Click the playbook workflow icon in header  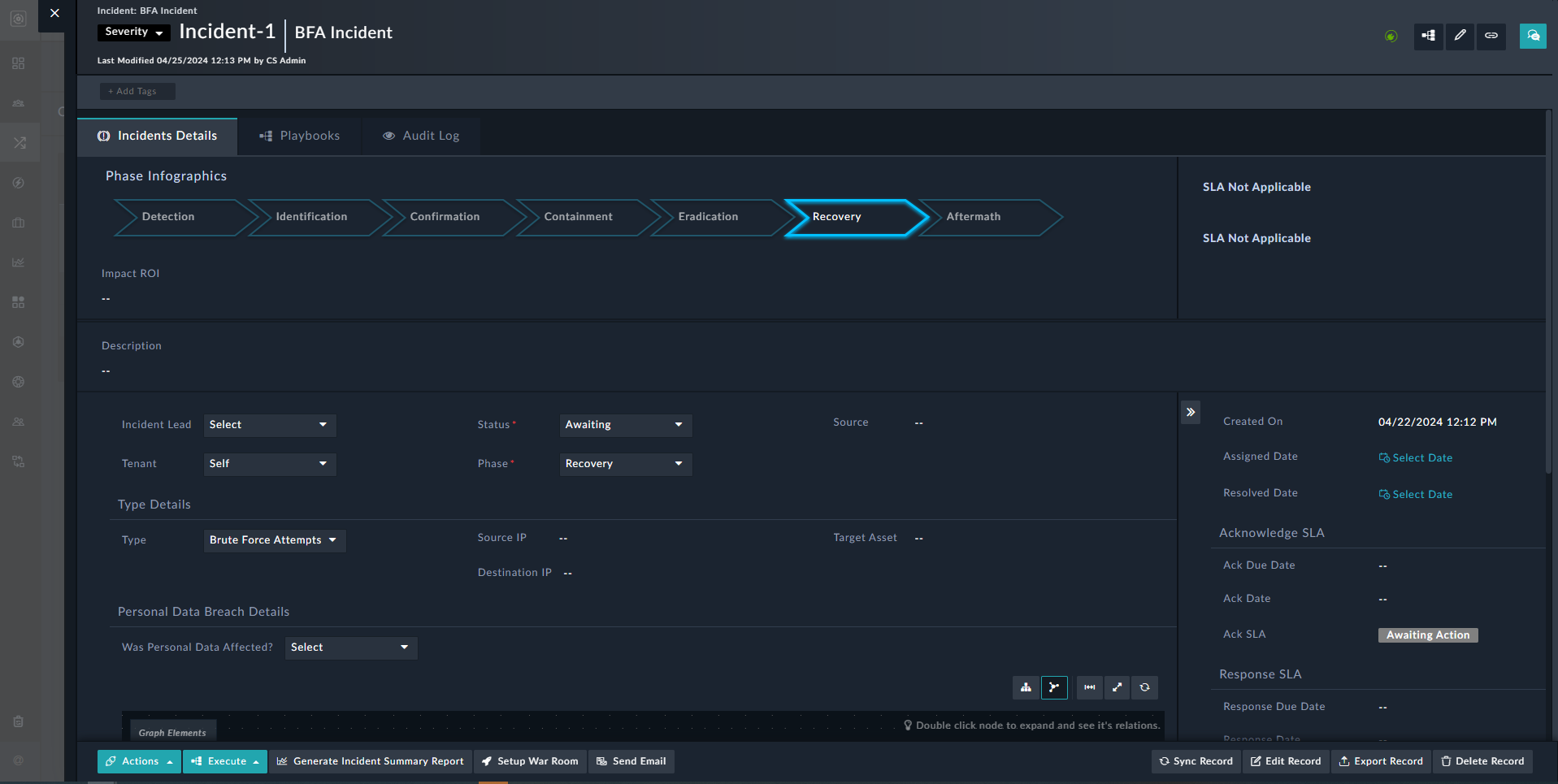1428,36
